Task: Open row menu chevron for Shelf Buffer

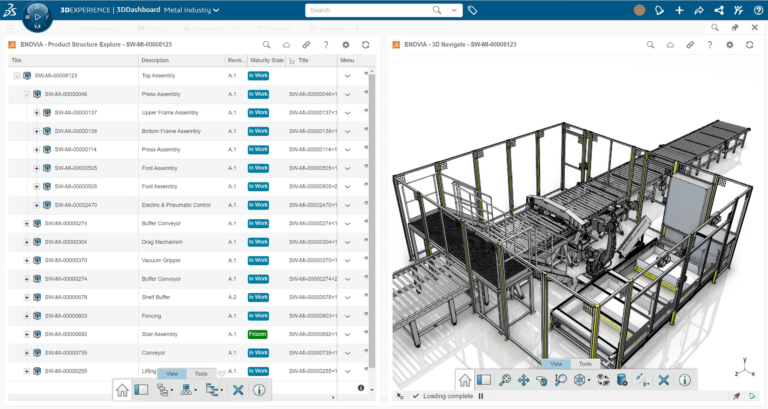Action: pos(347,298)
